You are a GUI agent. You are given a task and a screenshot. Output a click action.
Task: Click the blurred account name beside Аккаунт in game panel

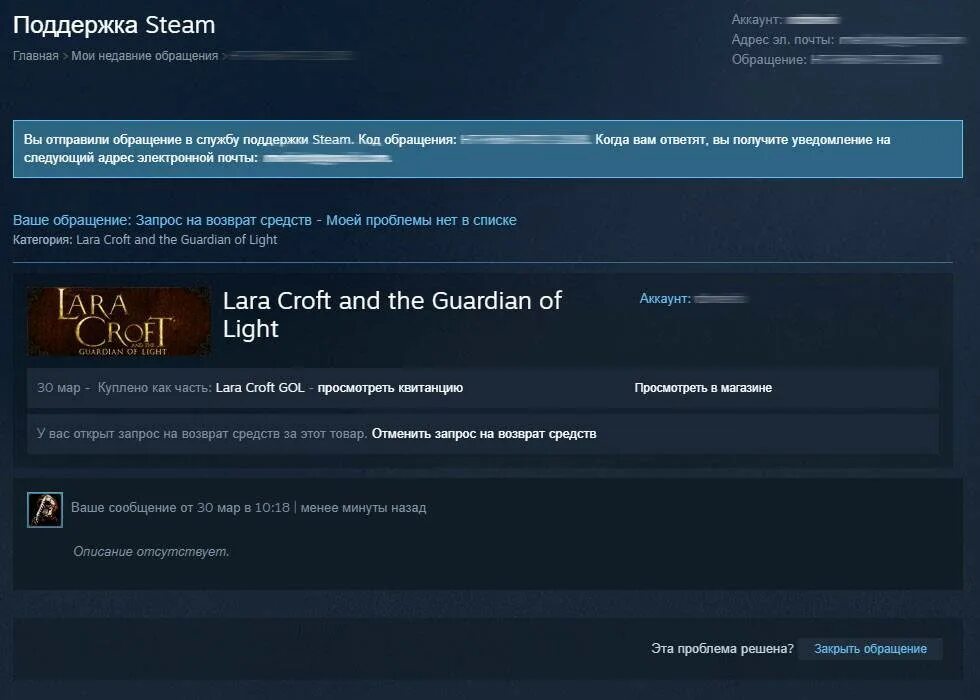click(x=721, y=299)
